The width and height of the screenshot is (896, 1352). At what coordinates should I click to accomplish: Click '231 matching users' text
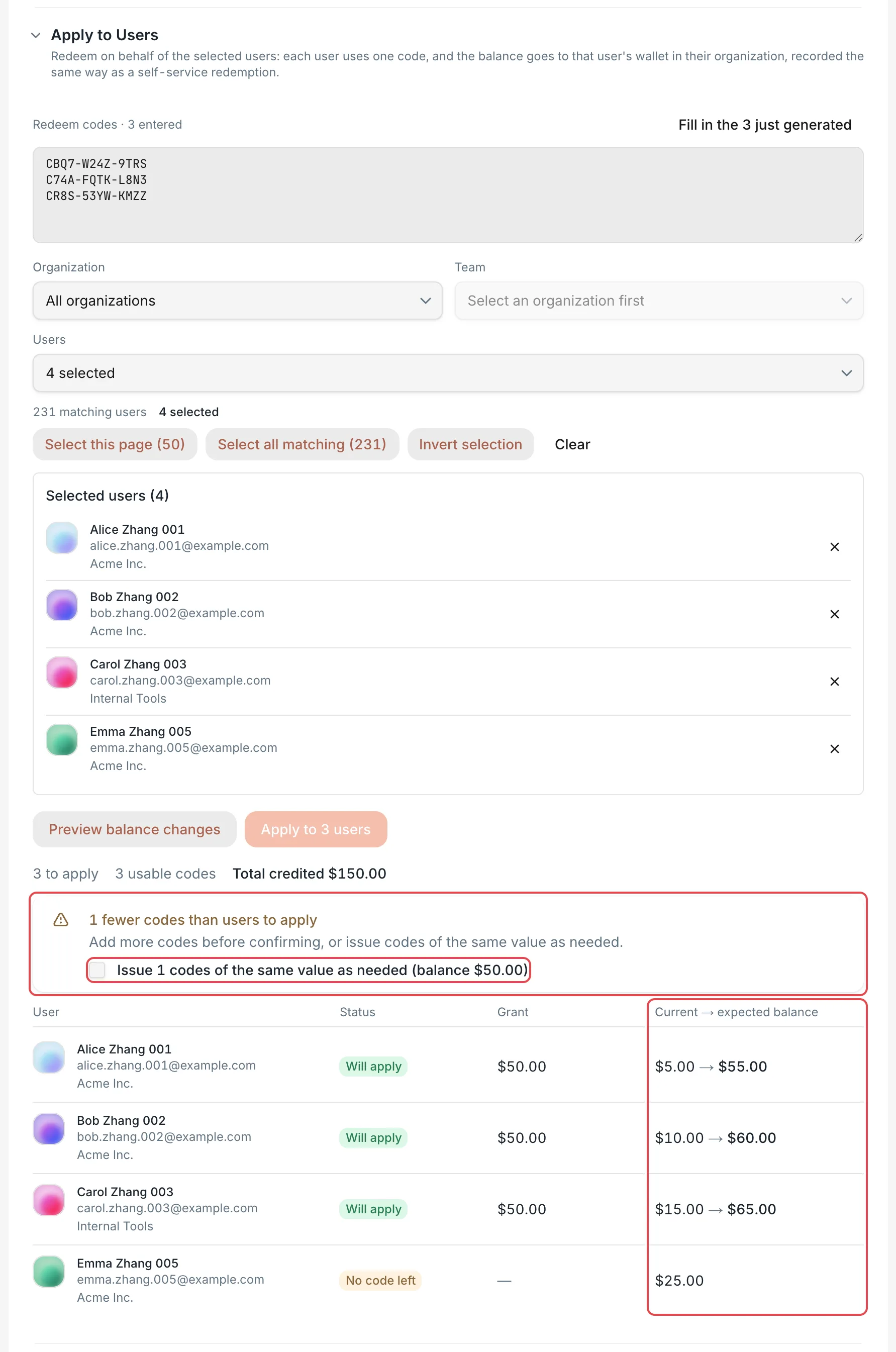pyautogui.click(x=90, y=412)
